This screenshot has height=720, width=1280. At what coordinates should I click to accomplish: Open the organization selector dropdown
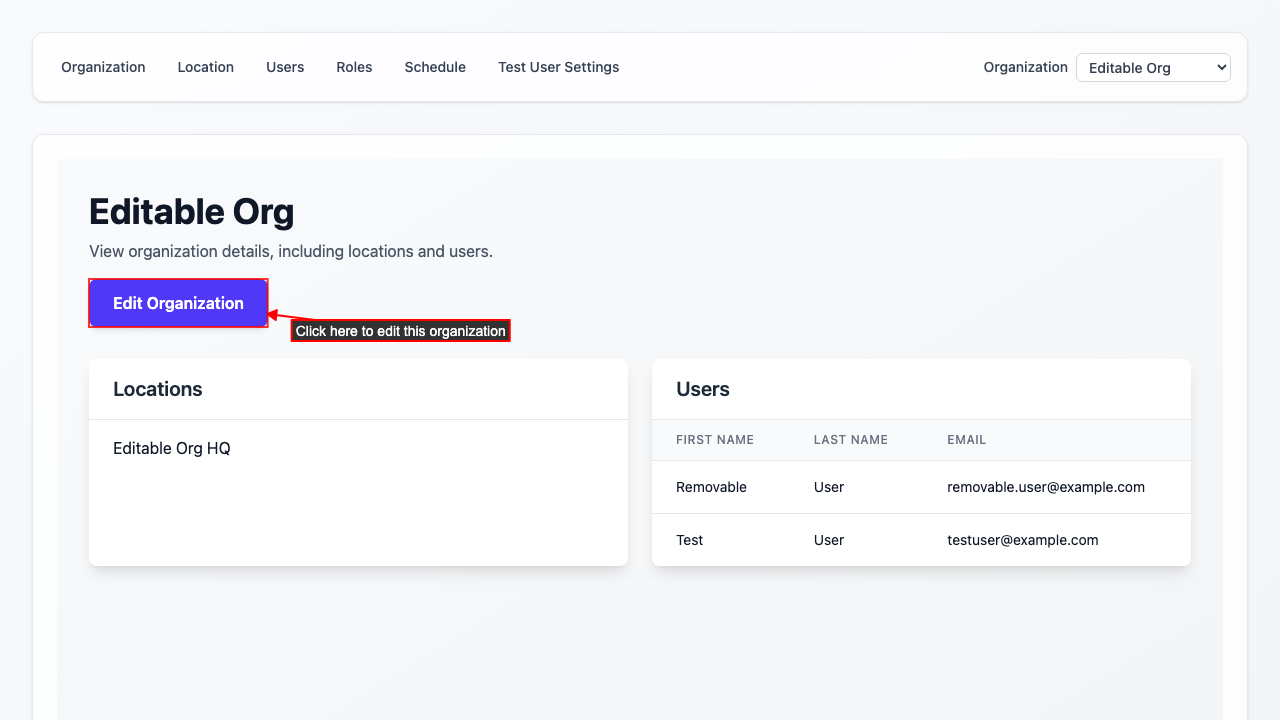pyautogui.click(x=1153, y=67)
